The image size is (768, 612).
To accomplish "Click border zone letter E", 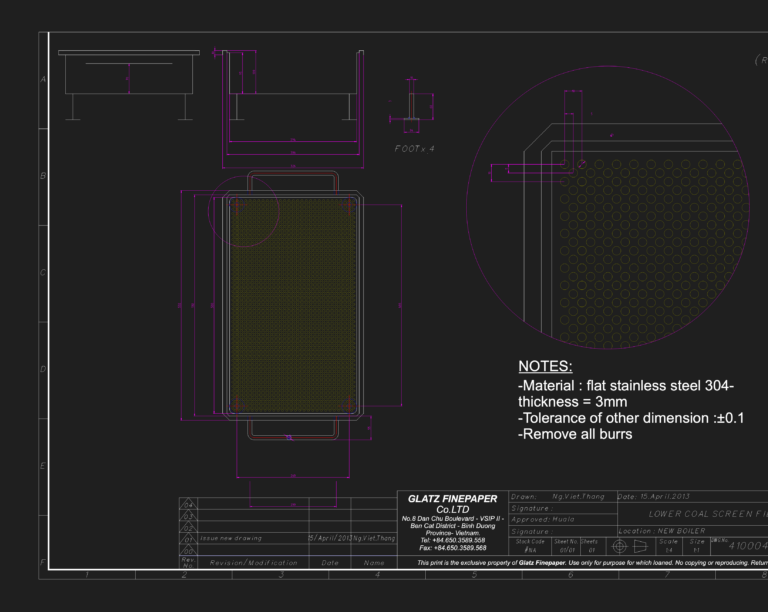I will coord(43,466).
